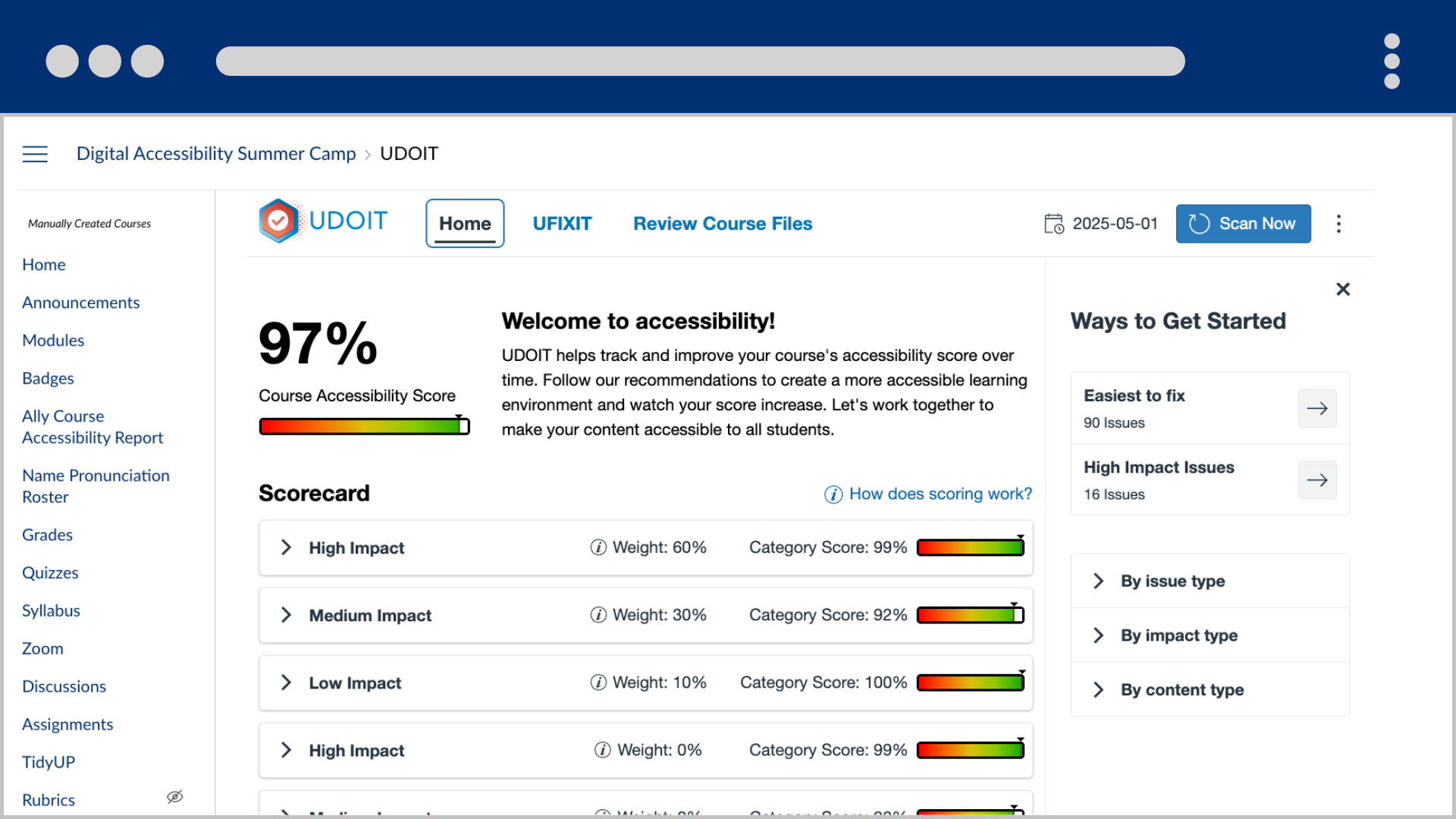Open Ally Course Accessibility Report
The height and width of the screenshot is (819, 1456).
[x=93, y=427]
